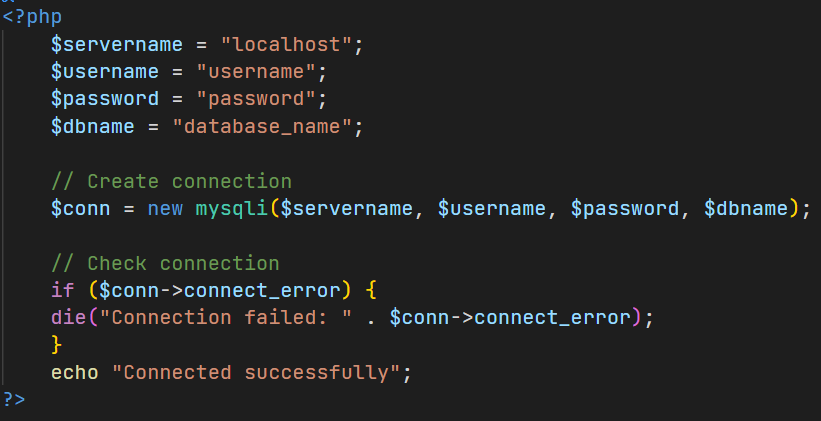
Task: Click the if keyword
Action: [x=61, y=291]
